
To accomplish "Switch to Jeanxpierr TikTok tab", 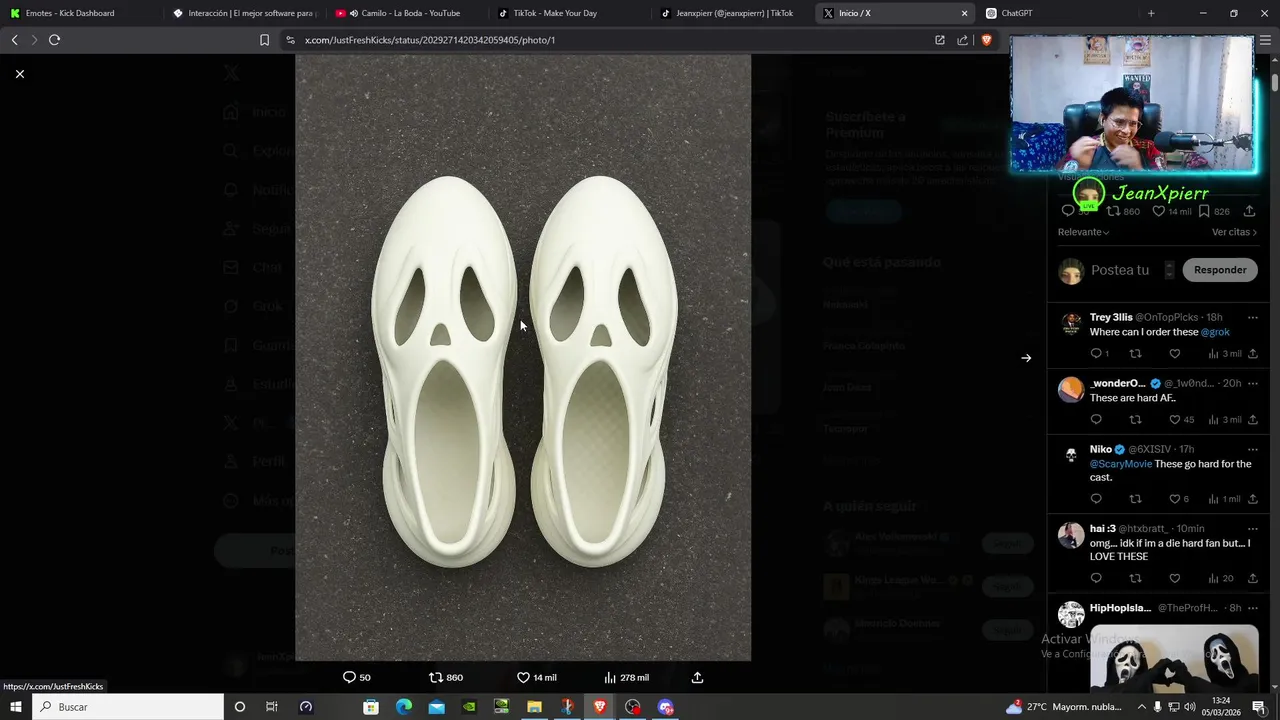I will click(x=732, y=13).
